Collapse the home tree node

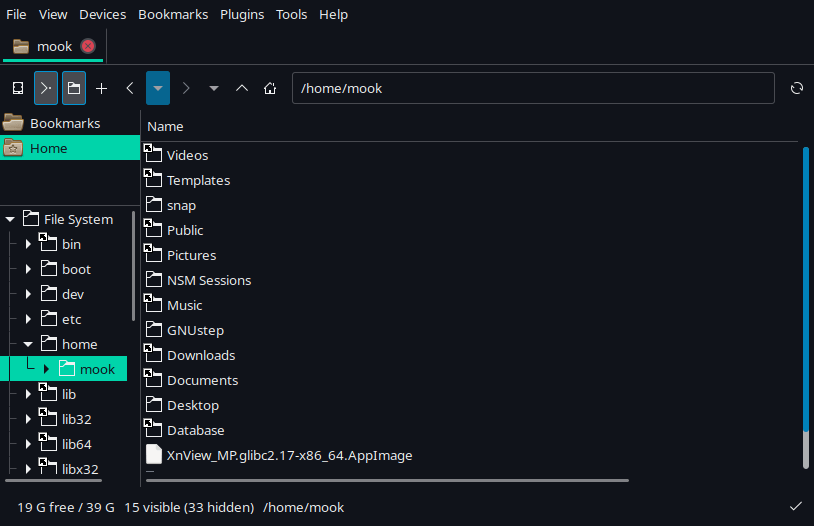click(28, 344)
